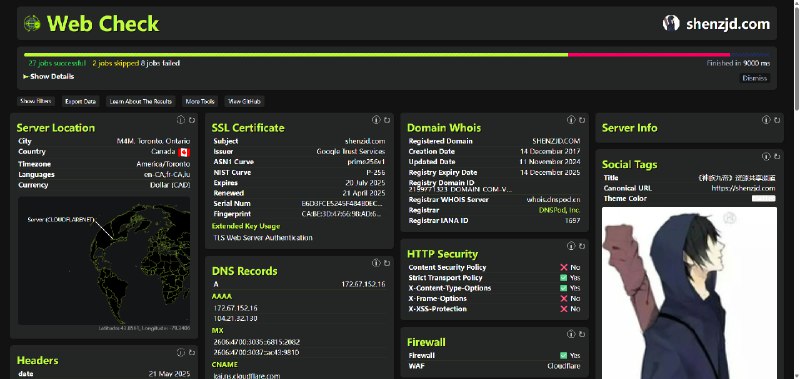Click the Creation Date 14 December 2017
The width and height of the screenshot is (800, 379).
point(550,151)
